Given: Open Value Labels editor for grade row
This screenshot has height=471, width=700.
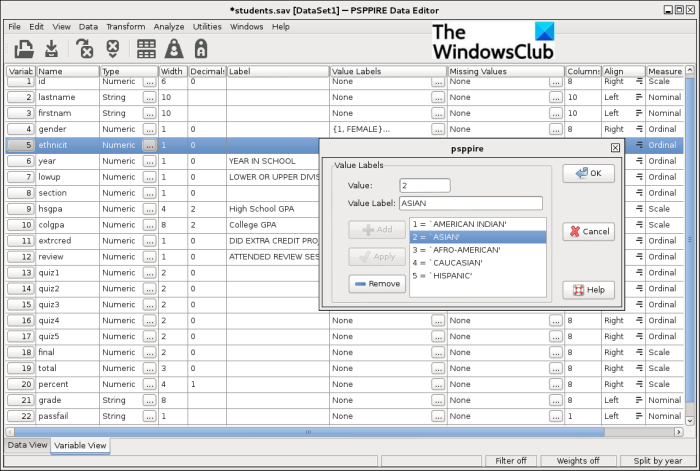Looking at the screenshot, I should (x=438, y=400).
